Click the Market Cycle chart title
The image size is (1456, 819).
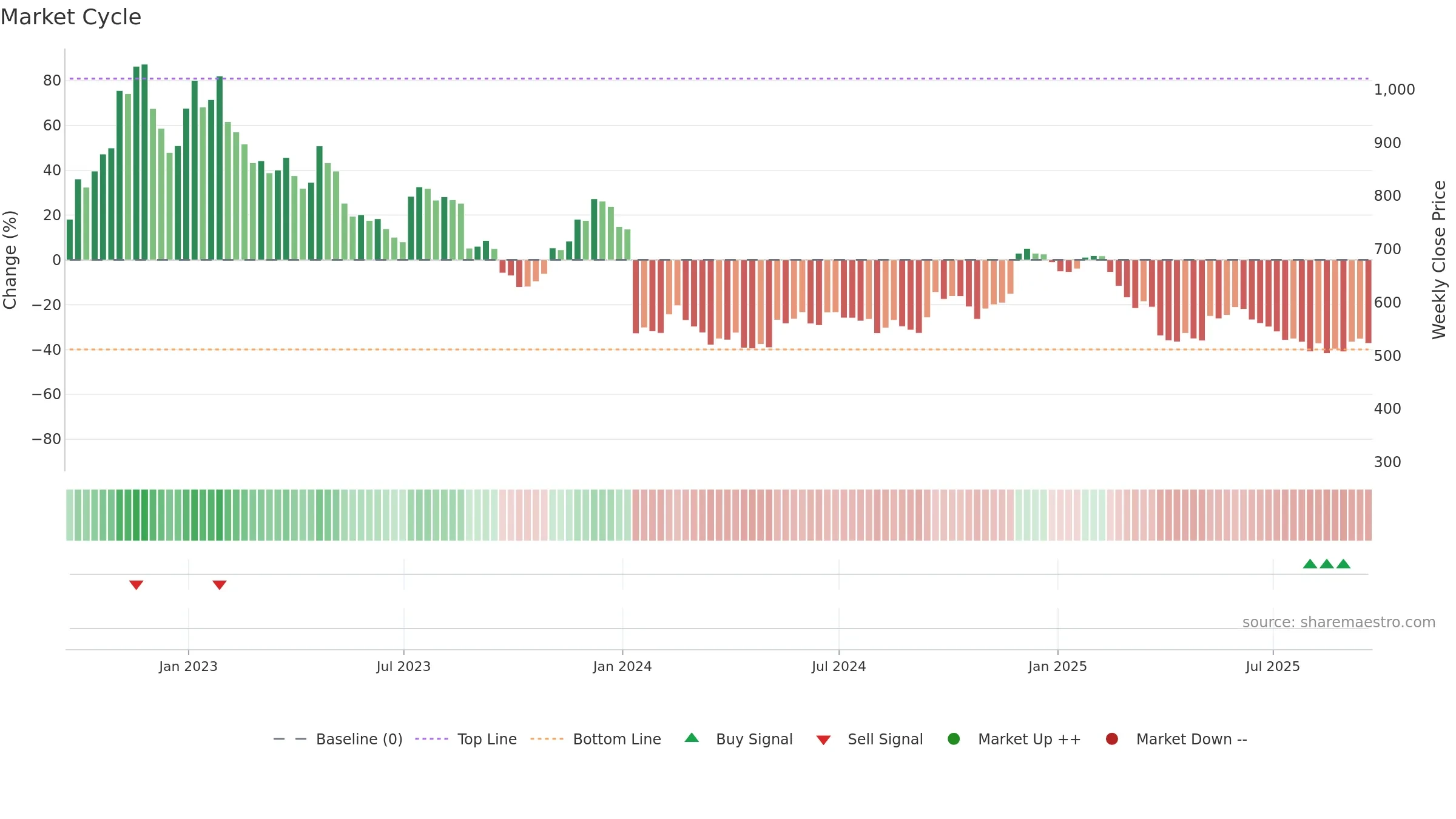[x=71, y=17]
